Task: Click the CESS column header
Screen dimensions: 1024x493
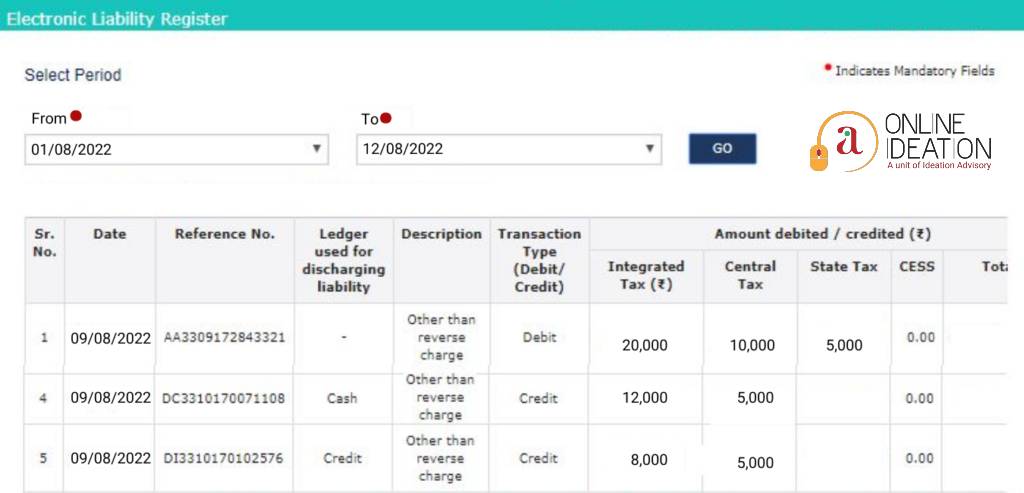Action: (920, 267)
